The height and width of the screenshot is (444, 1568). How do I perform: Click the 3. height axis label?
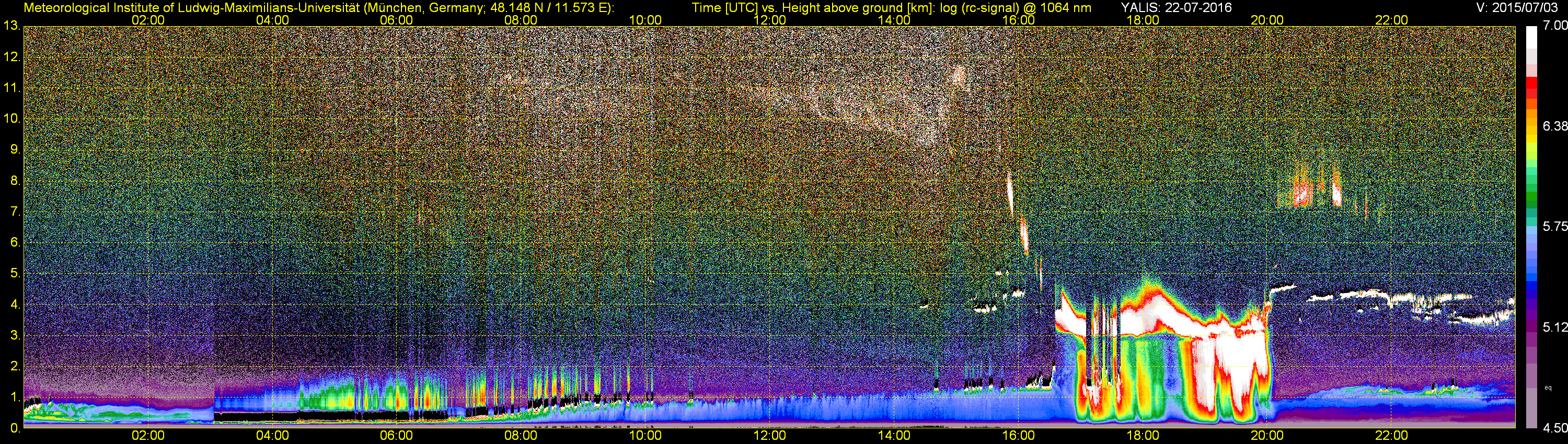point(15,336)
